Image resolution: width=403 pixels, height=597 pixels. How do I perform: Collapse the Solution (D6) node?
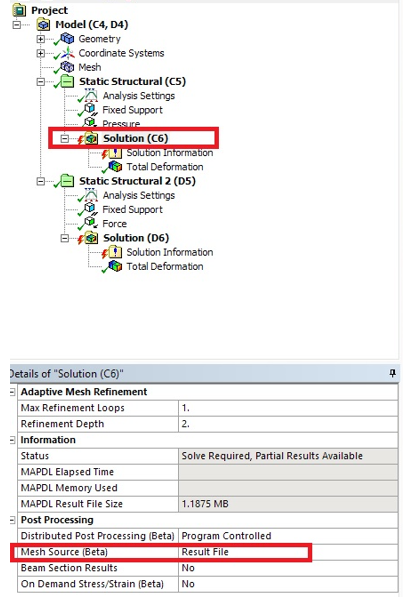[65, 238]
